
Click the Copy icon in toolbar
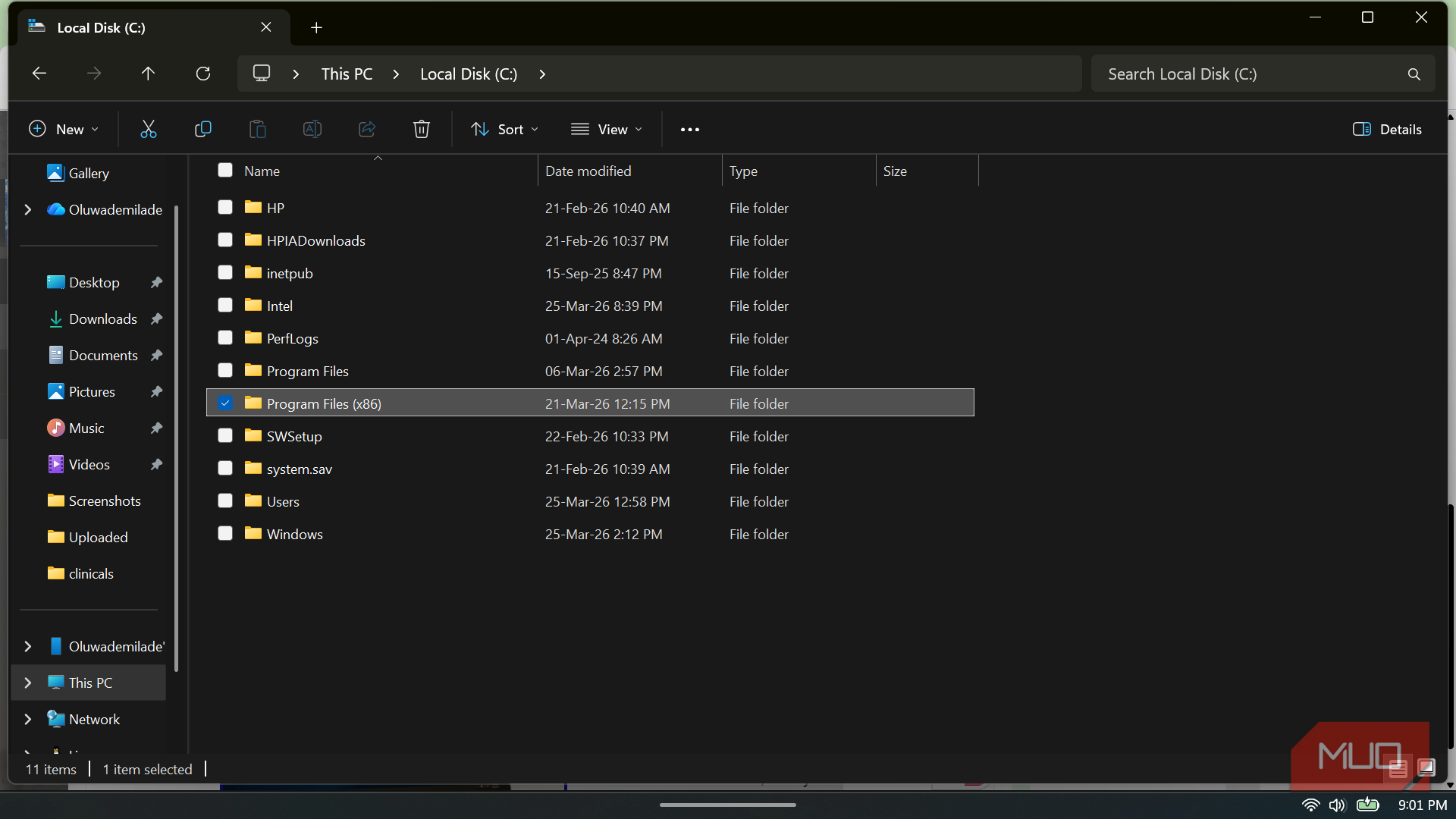(202, 129)
